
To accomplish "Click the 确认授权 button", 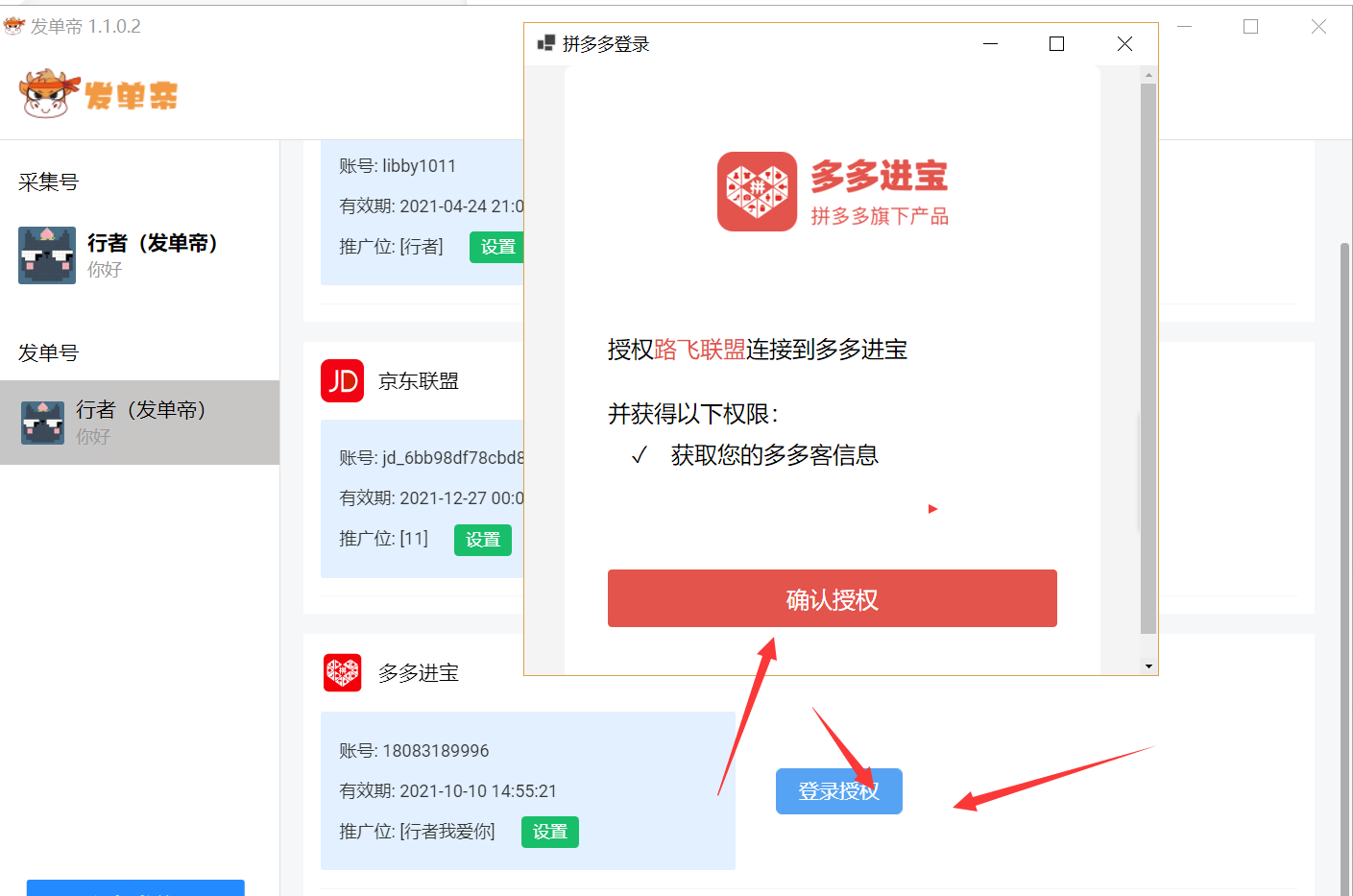I will coord(832,597).
